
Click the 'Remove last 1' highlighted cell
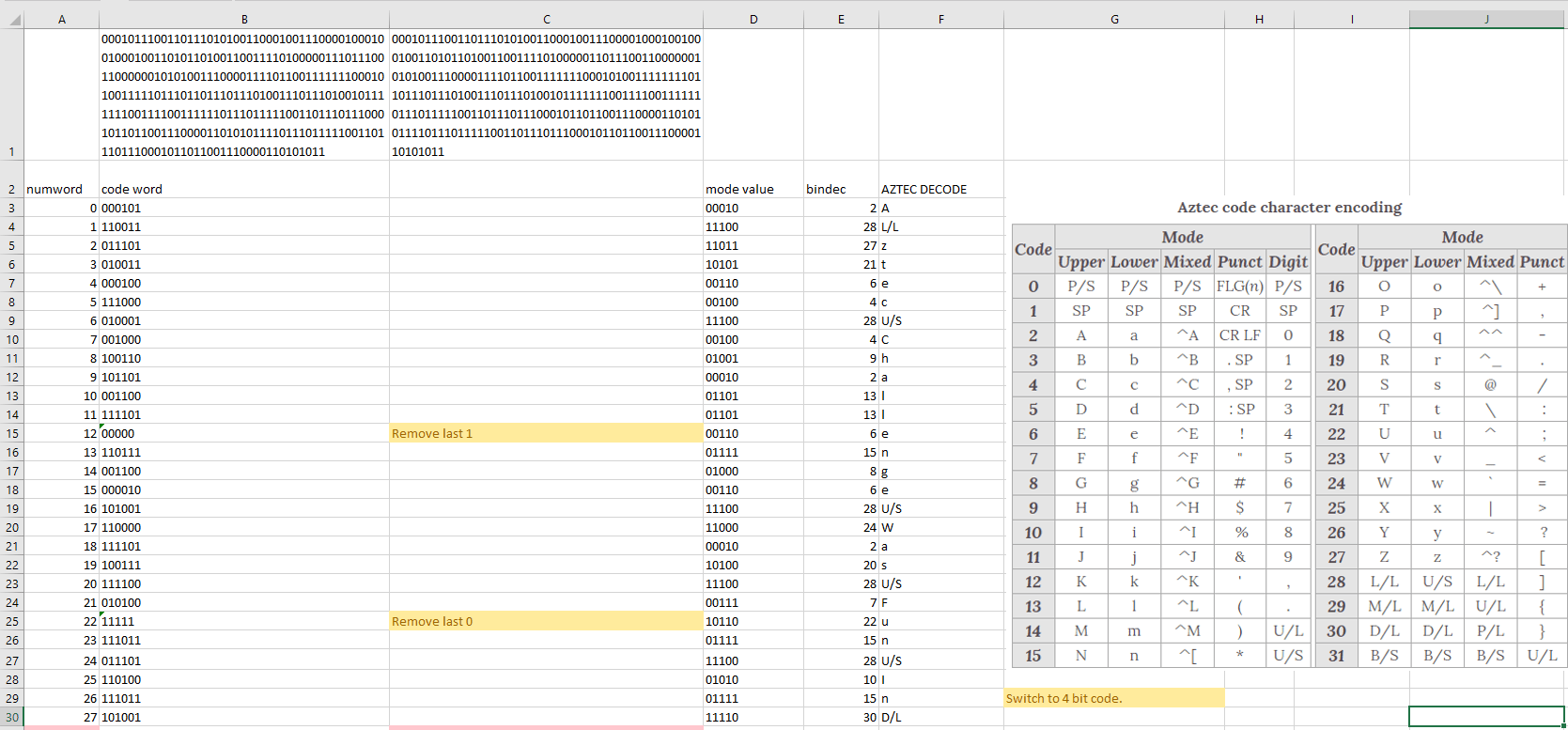(x=546, y=433)
